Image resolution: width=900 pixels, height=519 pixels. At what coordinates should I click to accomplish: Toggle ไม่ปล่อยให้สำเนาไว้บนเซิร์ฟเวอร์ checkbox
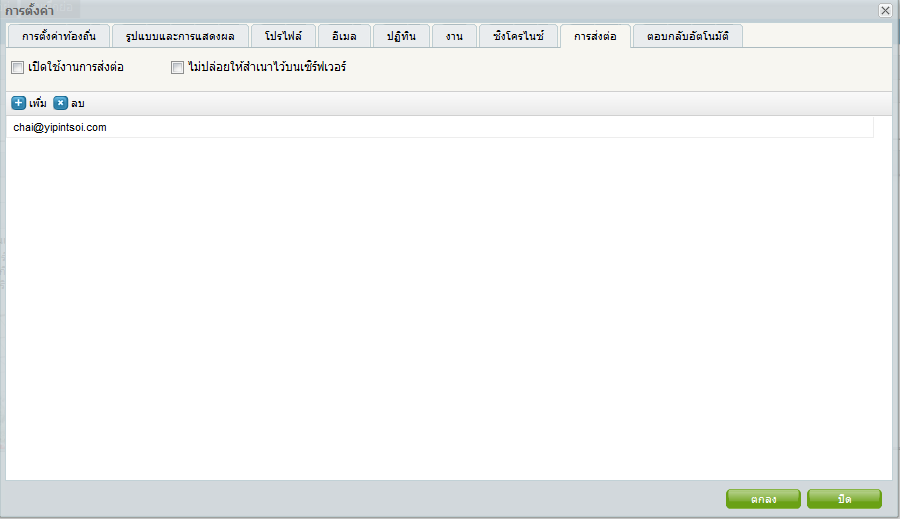point(177,68)
